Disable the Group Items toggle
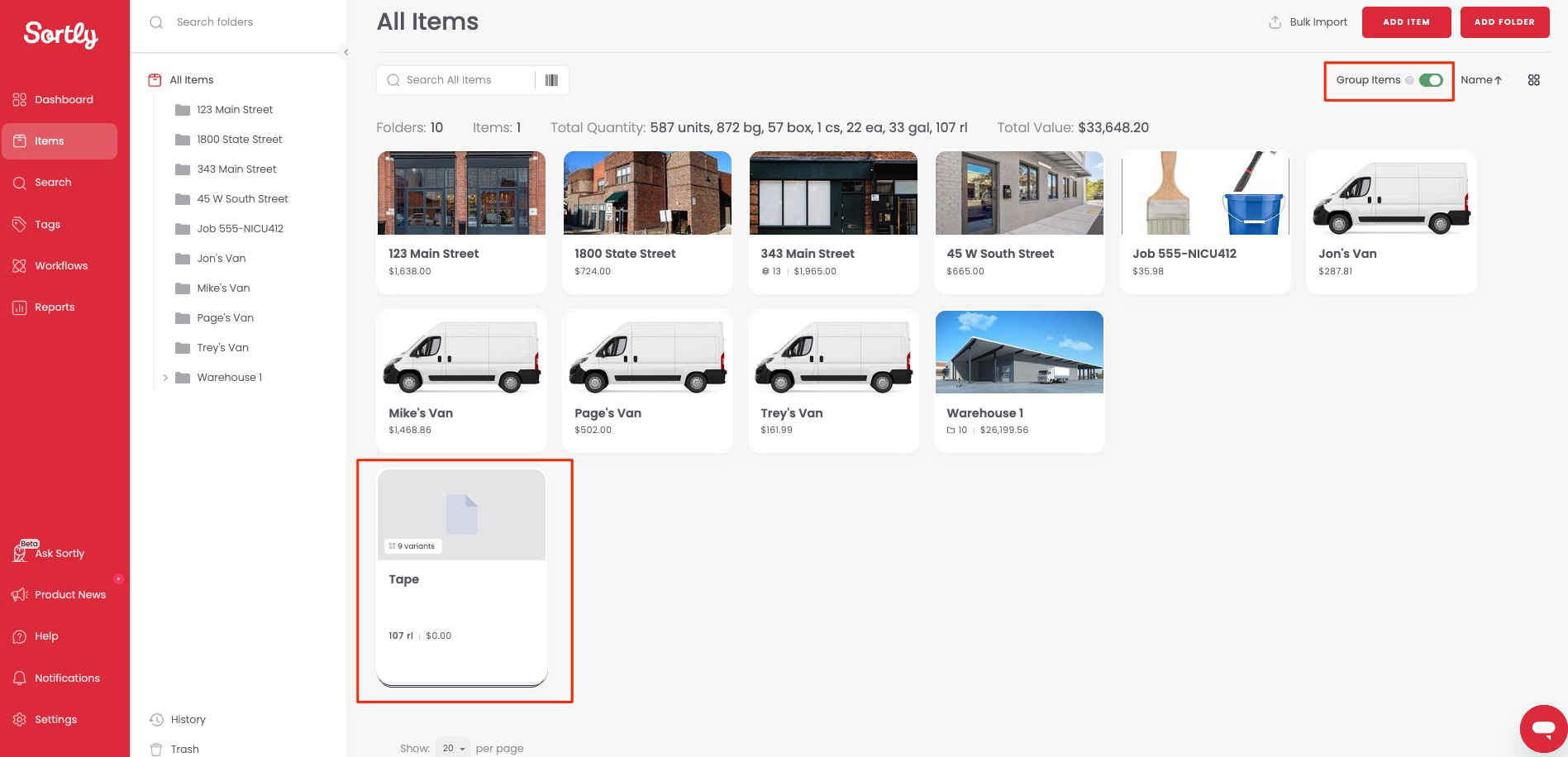1568x757 pixels. 1431,80
